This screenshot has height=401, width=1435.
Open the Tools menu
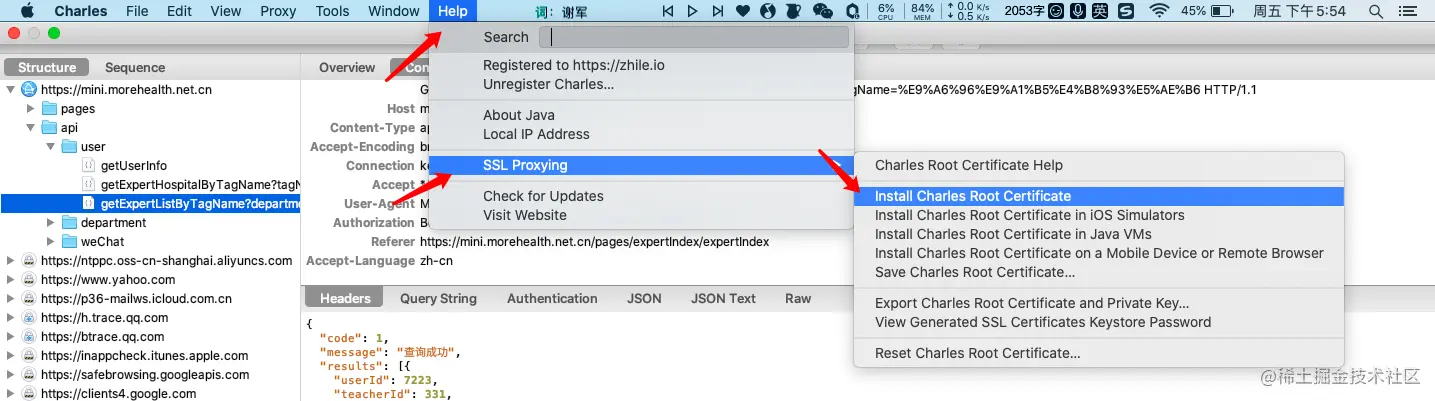click(333, 11)
